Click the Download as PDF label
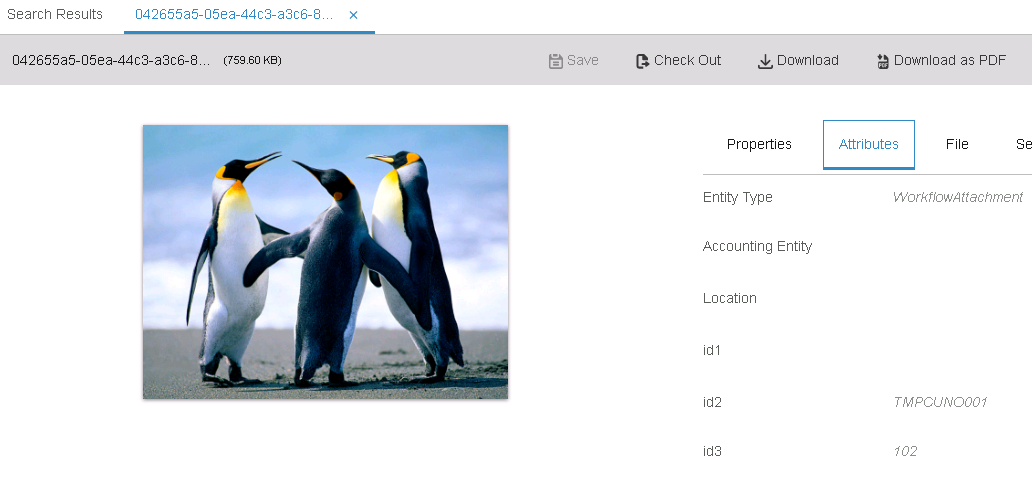This screenshot has width=1032, height=483. 950,61
